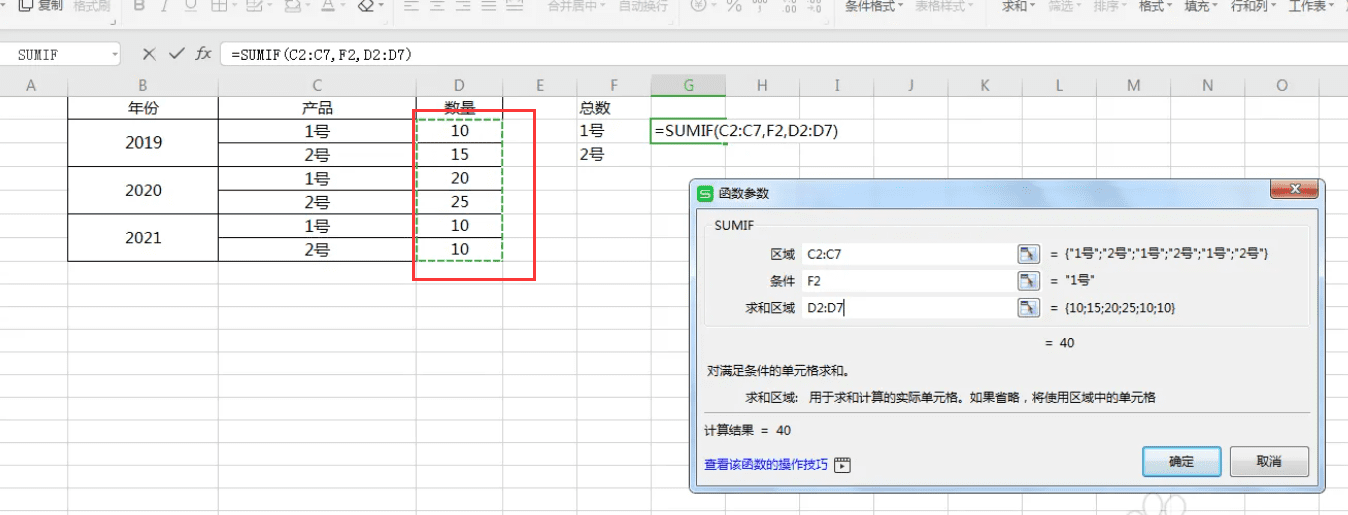Open range picker for 条件 field
The image size is (1348, 515).
[x=1029, y=281]
